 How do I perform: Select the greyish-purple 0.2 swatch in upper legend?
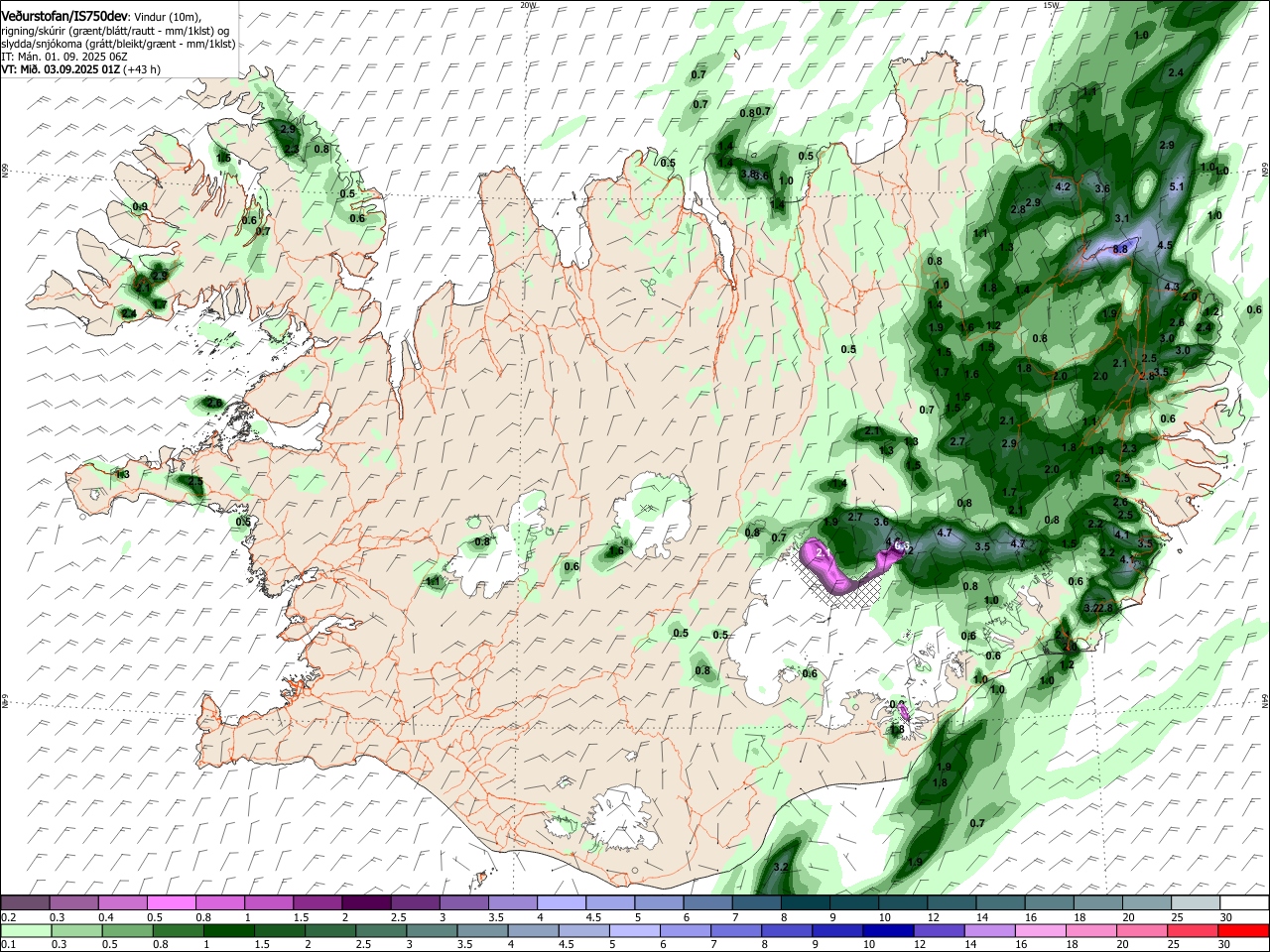pyautogui.click(x=25, y=903)
